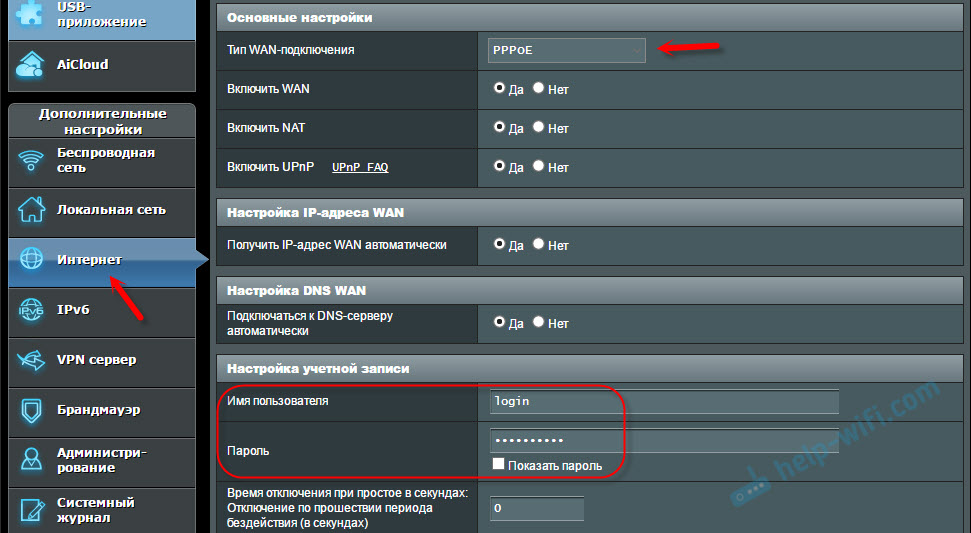Click the local network house icon
Screen dimensions: 971x533
pyautogui.click(x=32, y=210)
